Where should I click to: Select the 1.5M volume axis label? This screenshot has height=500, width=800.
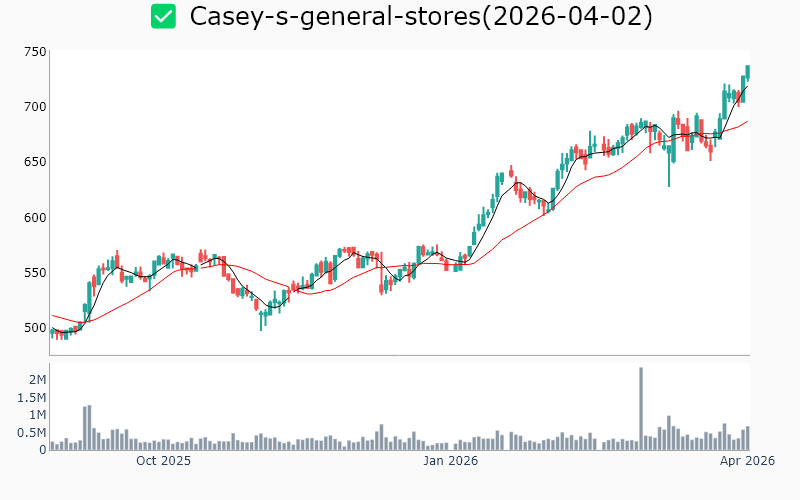32,398
